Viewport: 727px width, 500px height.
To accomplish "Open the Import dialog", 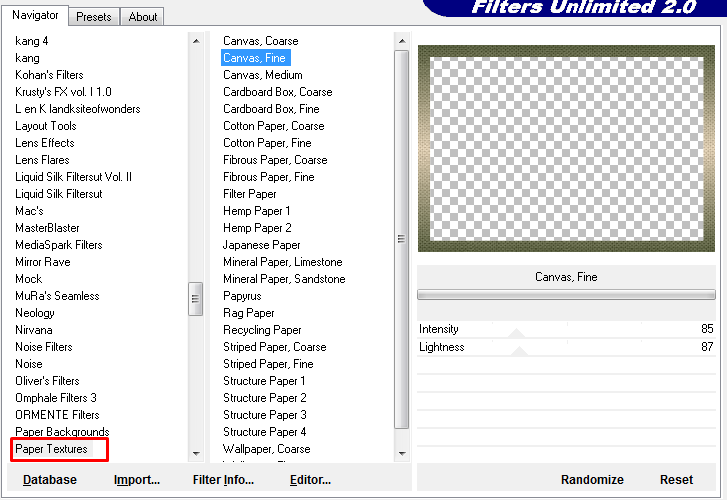I will click(137, 480).
